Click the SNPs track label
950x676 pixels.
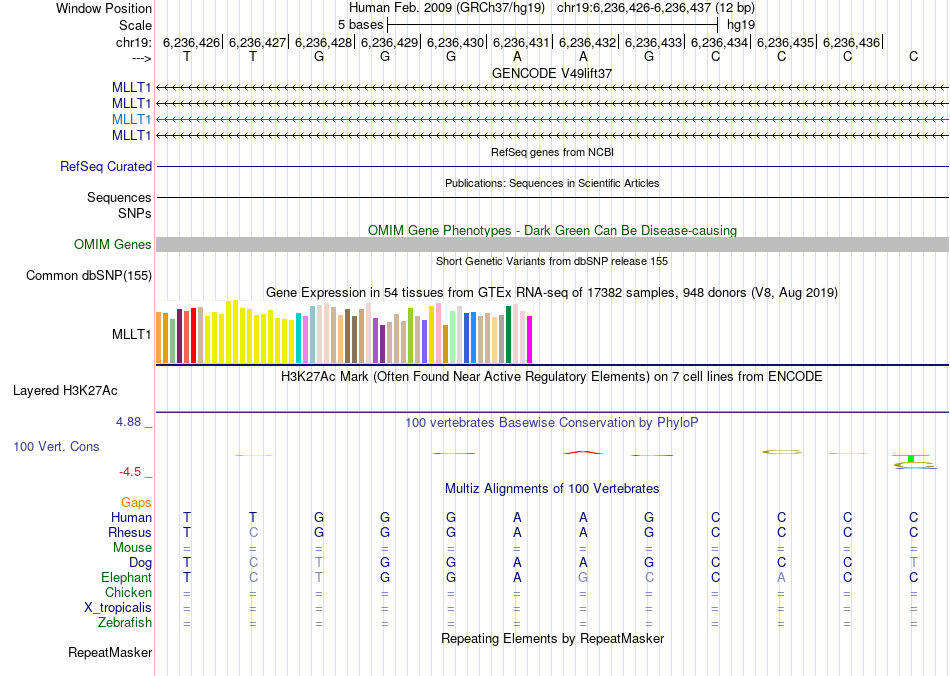(135, 213)
